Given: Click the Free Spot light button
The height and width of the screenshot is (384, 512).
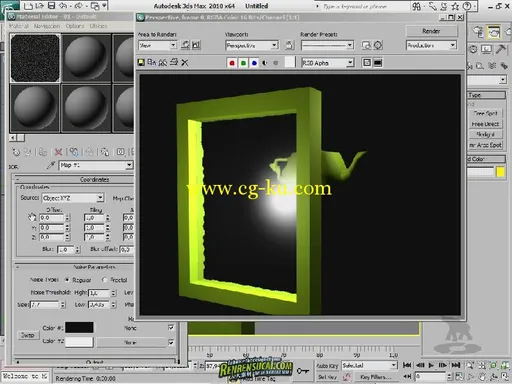Looking at the screenshot, I should point(485,113).
